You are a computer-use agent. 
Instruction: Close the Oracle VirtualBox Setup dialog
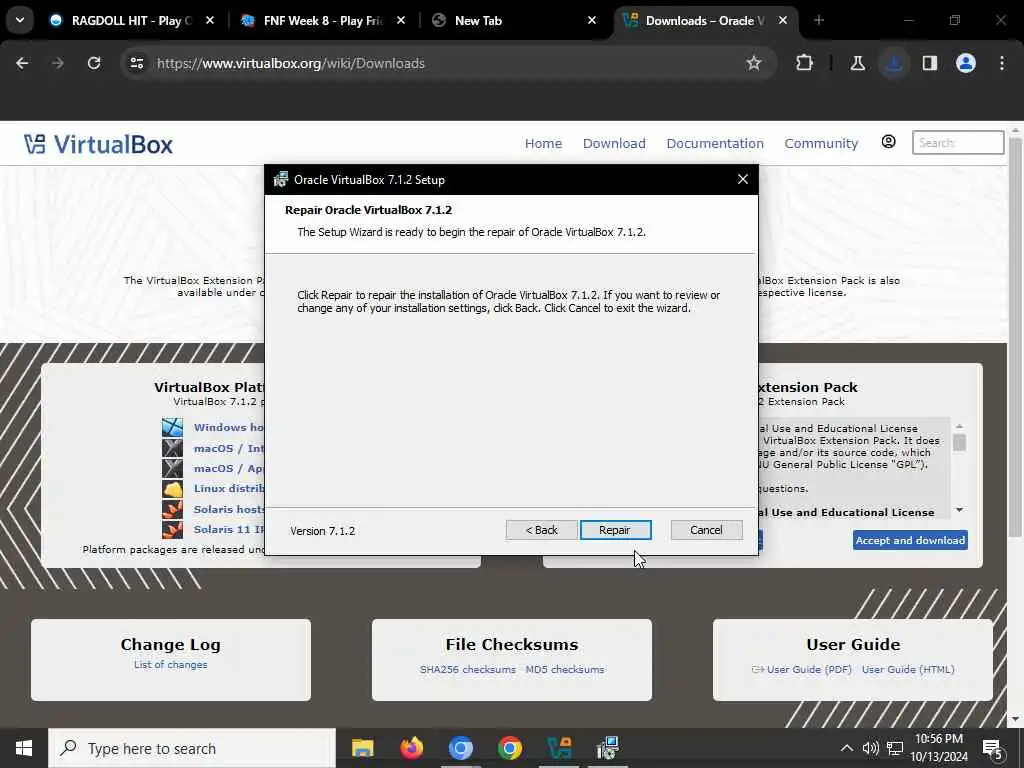click(x=743, y=179)
